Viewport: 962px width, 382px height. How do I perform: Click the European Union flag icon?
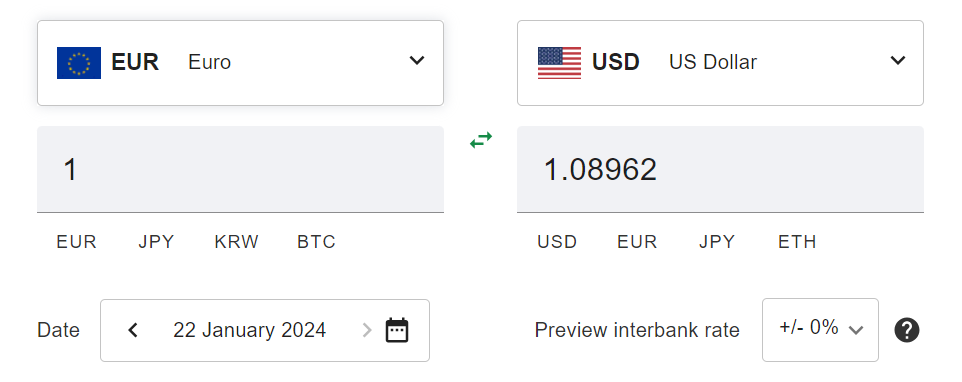pyautogui.click(x=79, y=63)
